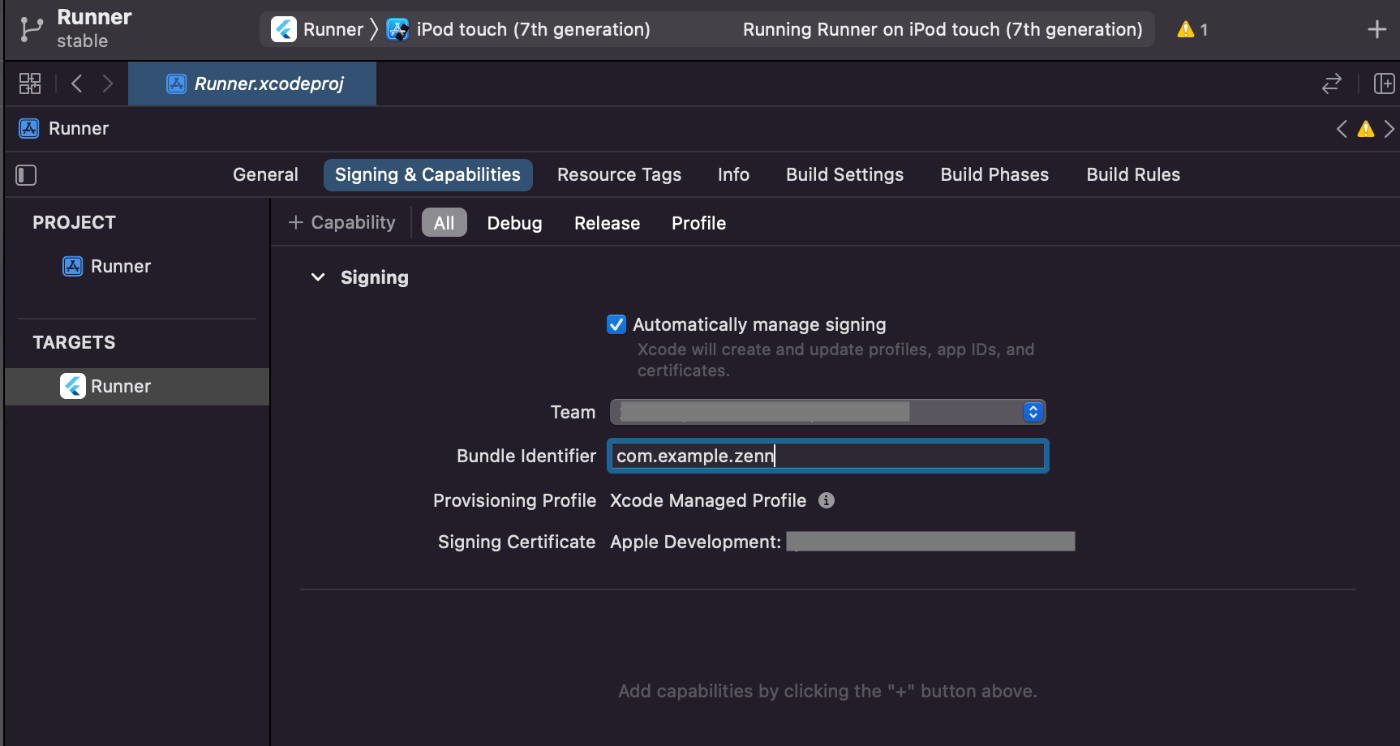This screenshot has width=1400, height=746.
Task: Go forward with the right navigation arrow
Action: 107,84
